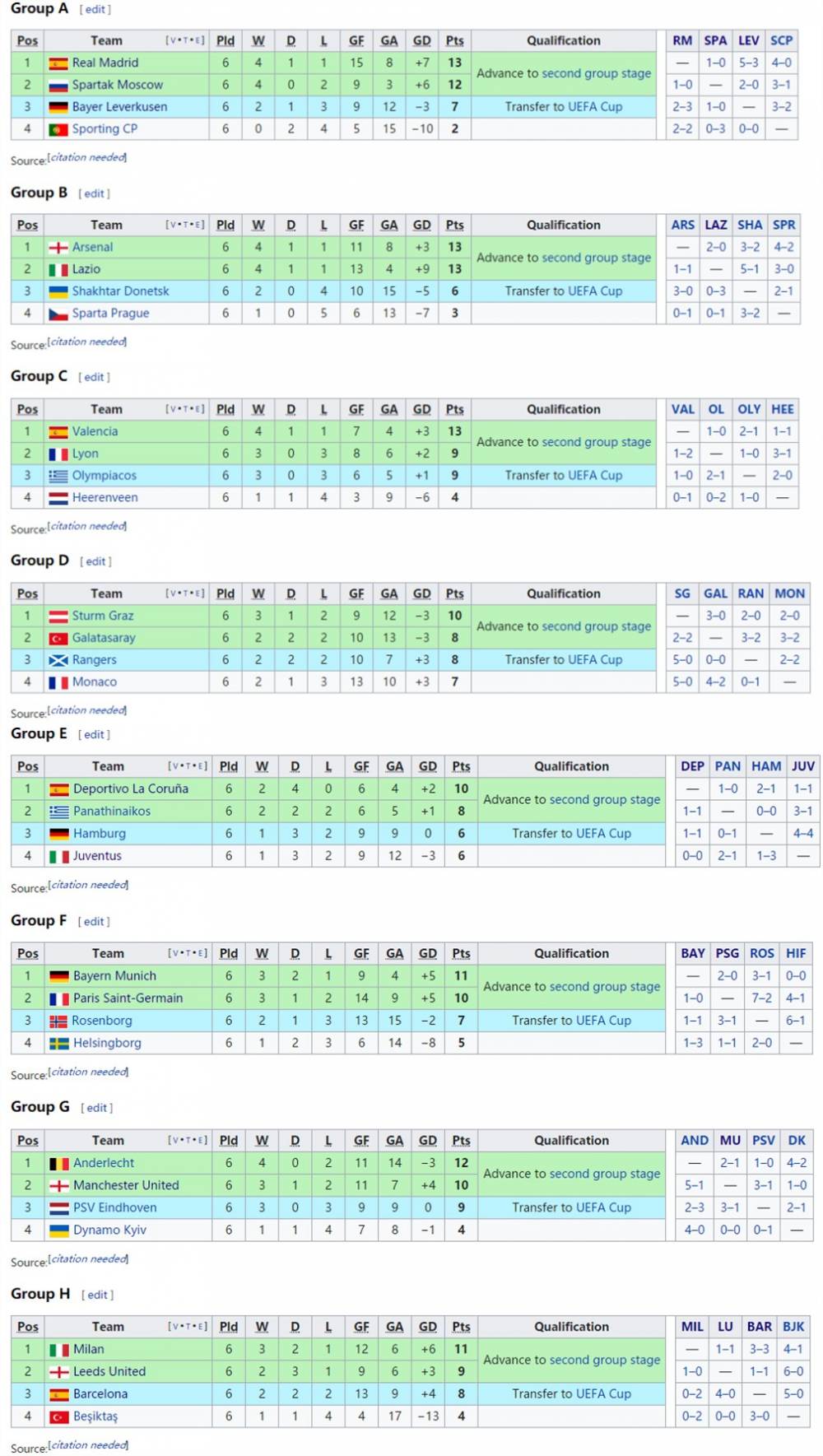Click the Turkey flag beside Beşiktaş

click(x=58, y=1417)
